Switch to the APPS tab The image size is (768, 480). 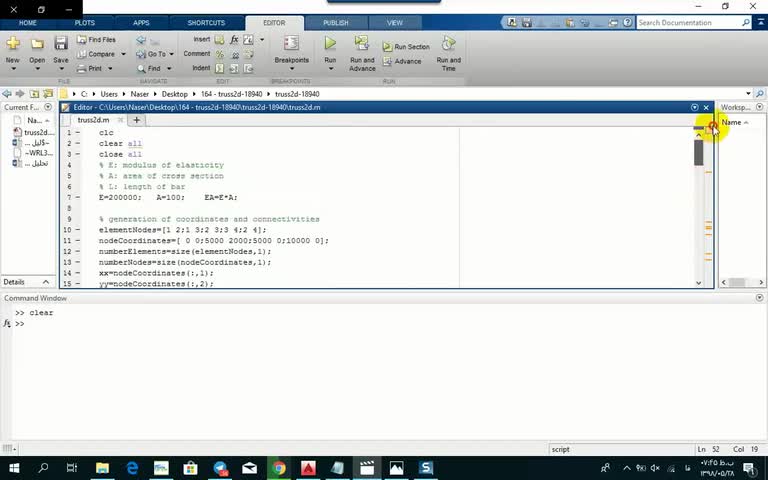(141, 23)
